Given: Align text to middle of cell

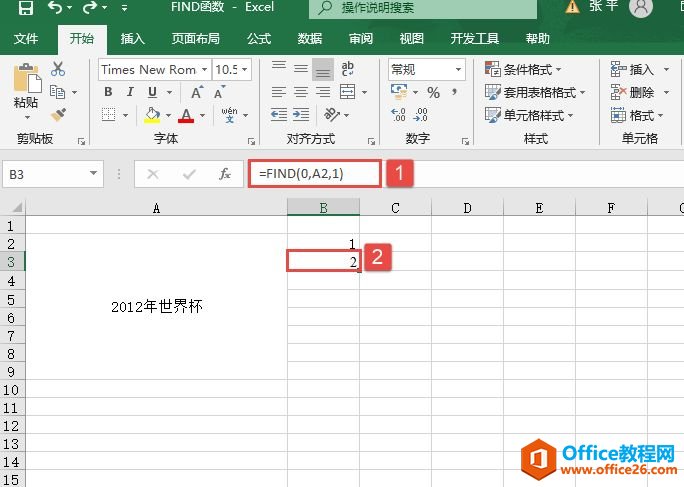Looking at the screenshot, I should pos(301,69).
